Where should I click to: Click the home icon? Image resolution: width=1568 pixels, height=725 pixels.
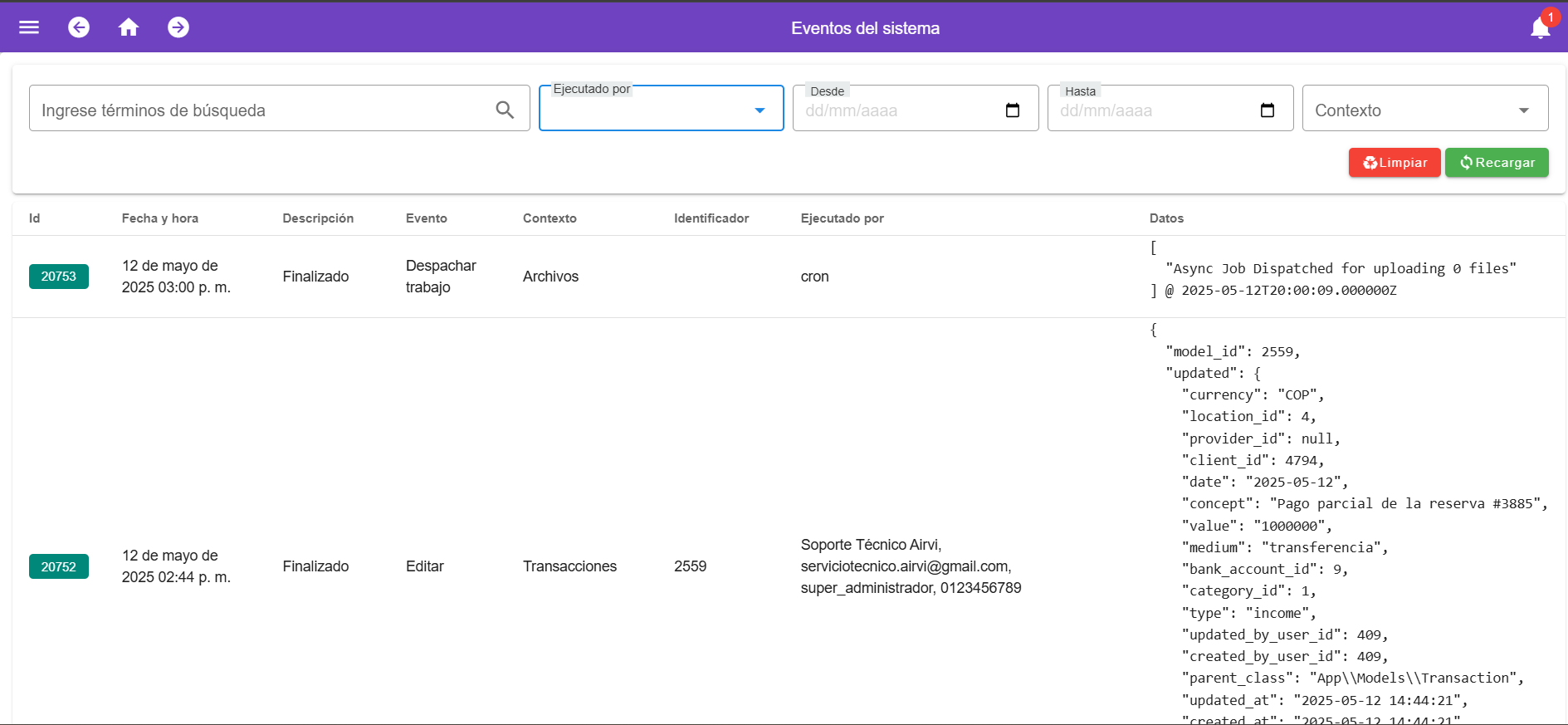point(129,27)
